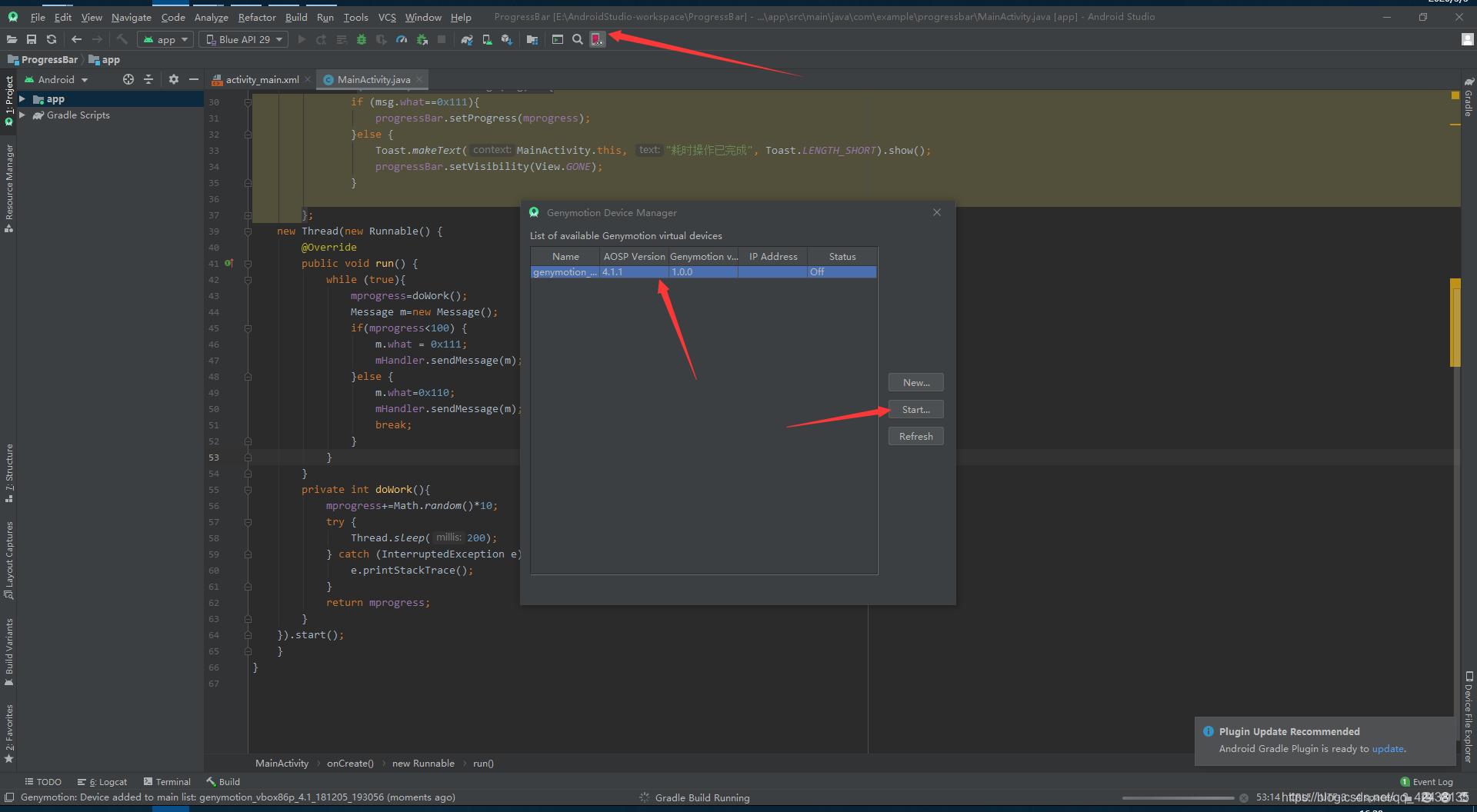The image size is (1477, 812).
Task: Click the Make Project hammer icon
Action: tap(122, 39)
